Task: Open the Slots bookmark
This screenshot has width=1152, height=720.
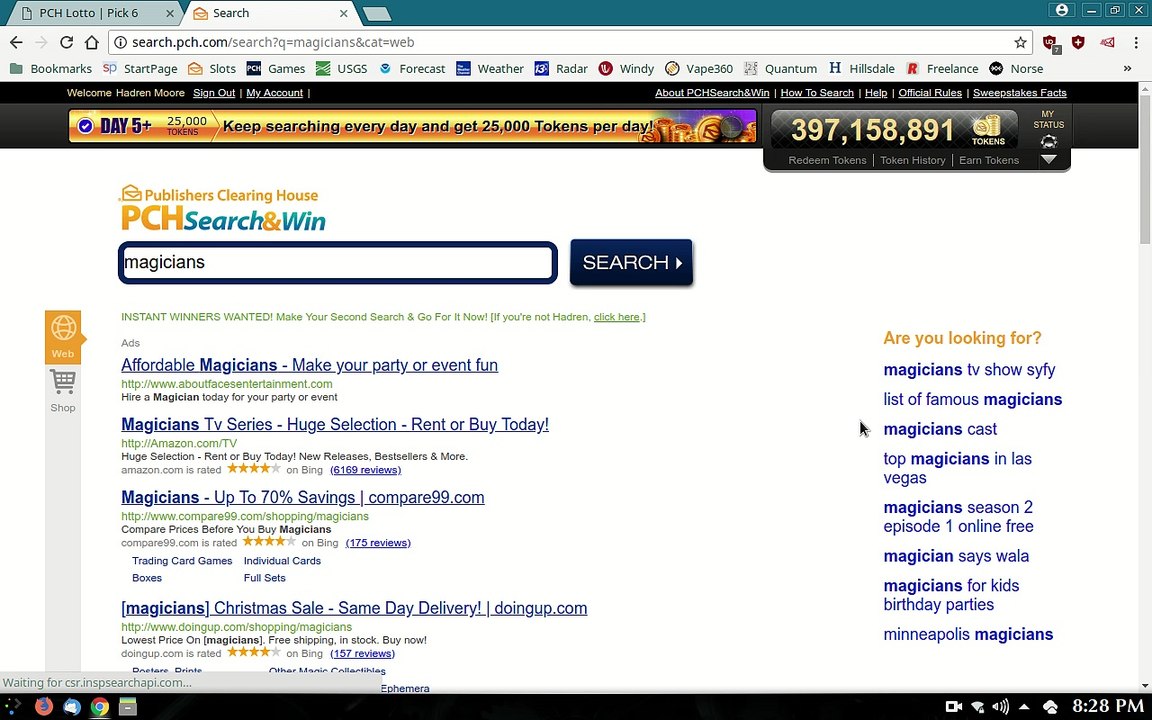Action: click(212, 68)
